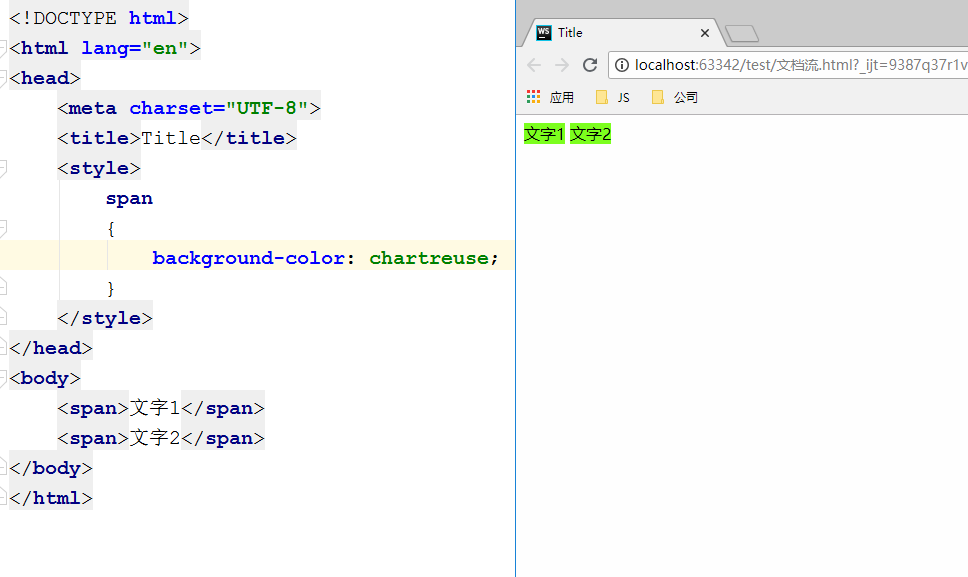
Task: Open a new browser tab
Action: coord(742,33)
